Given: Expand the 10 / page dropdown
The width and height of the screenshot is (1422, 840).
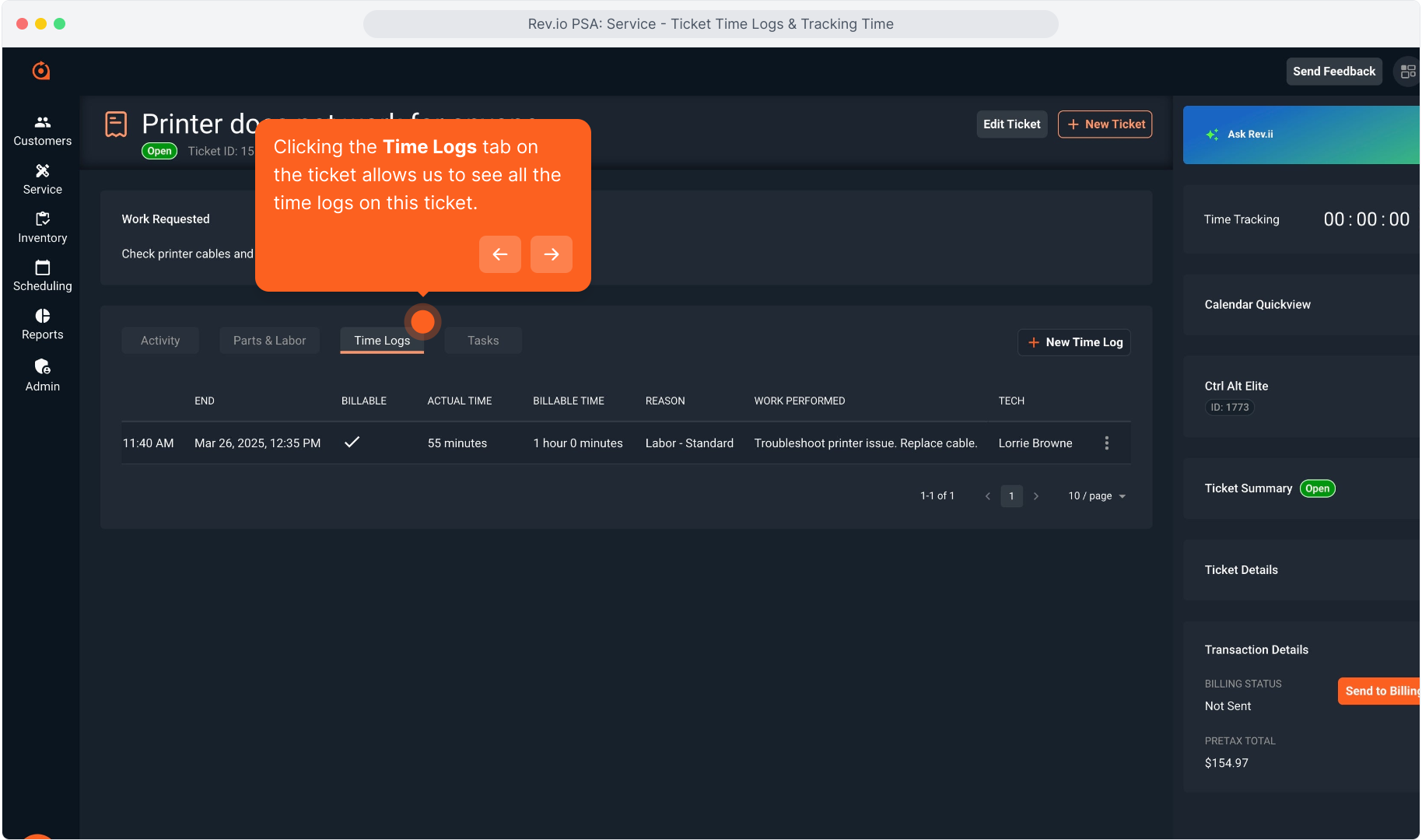Looking at the screenshot, I should [x=1097, y=495].
